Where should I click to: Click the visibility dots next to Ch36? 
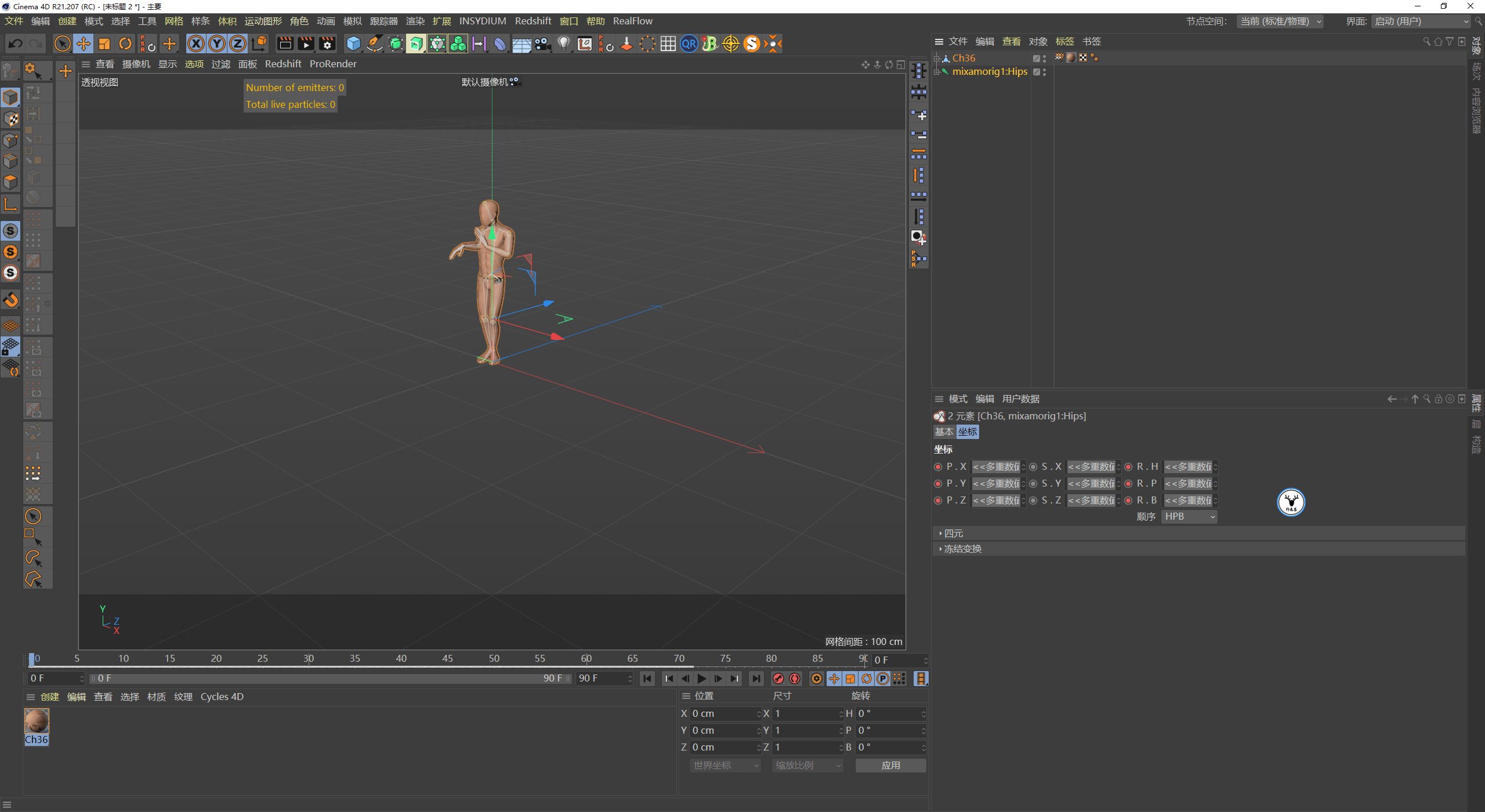tap(1044, 58)
